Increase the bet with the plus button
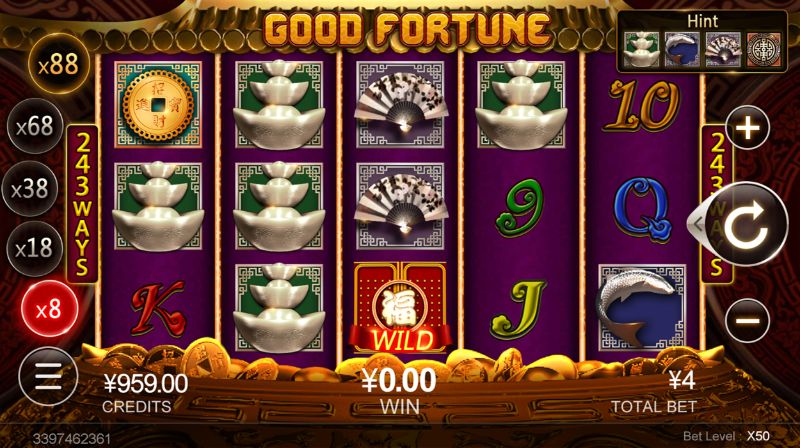 pos(748,128)
